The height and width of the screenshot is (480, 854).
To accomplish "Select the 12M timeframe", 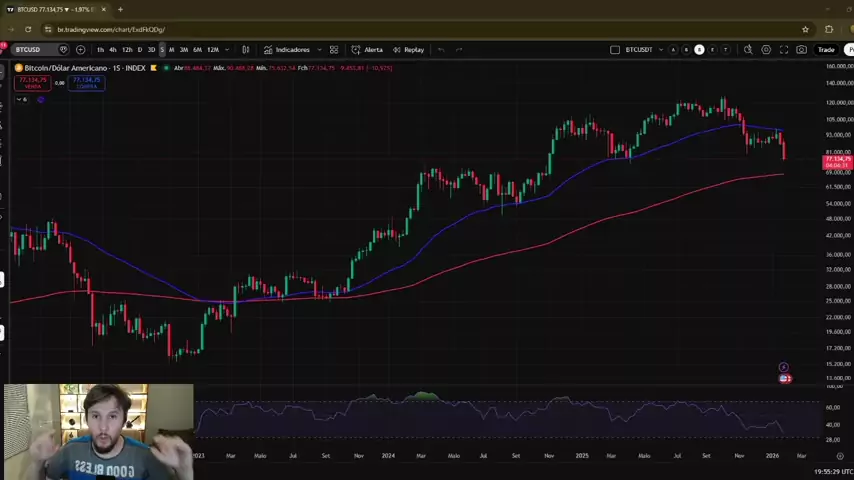I will (x=212, y=49).
